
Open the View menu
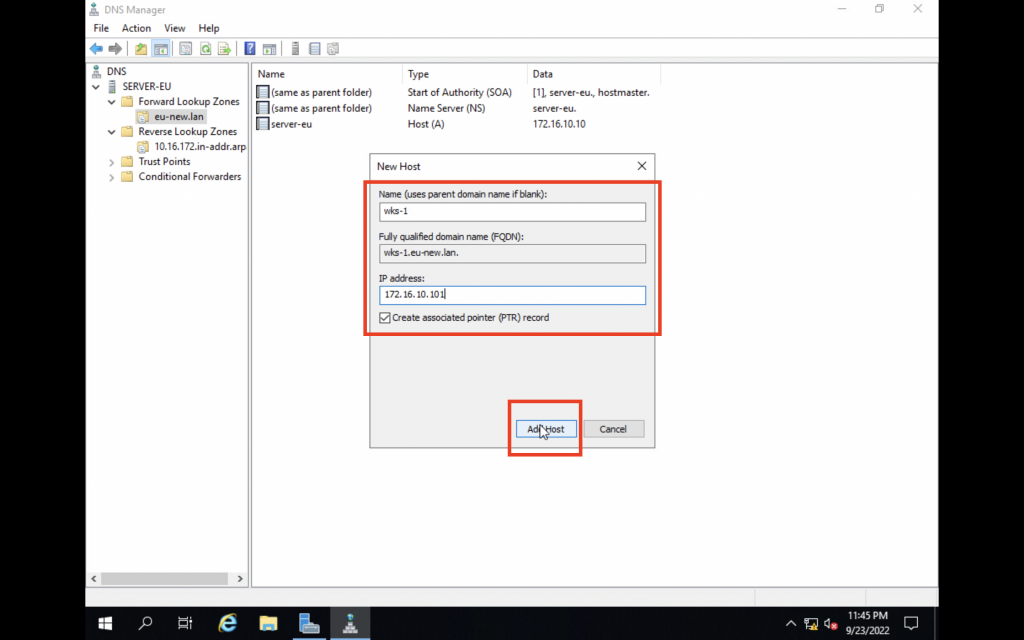[x=174, y=28]
